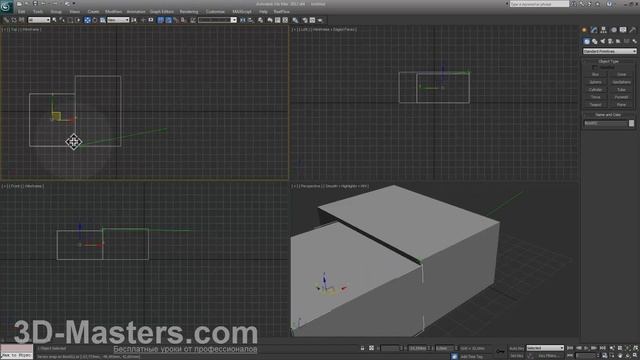Toggle the Auto Key button

coord(516,348)
